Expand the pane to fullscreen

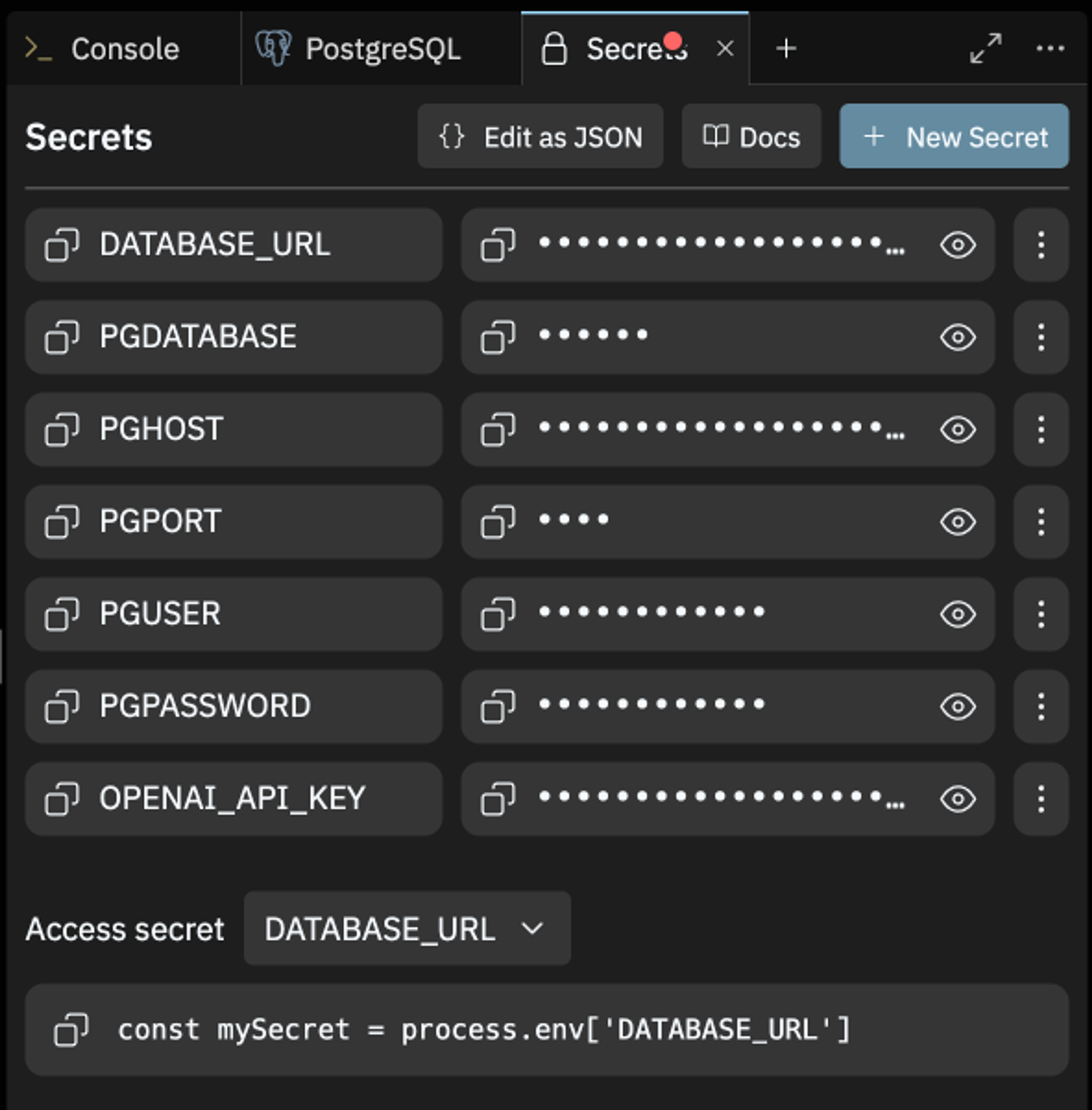(x=985, y=49)
